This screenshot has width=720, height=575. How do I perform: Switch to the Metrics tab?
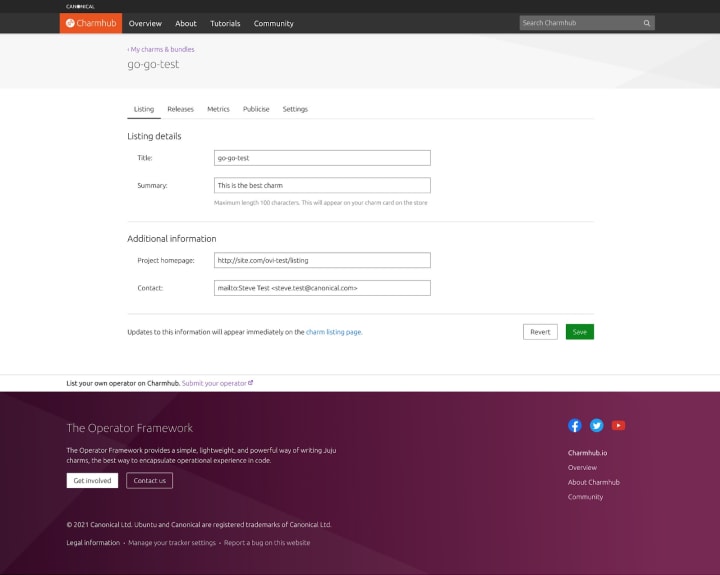(218, 109)
